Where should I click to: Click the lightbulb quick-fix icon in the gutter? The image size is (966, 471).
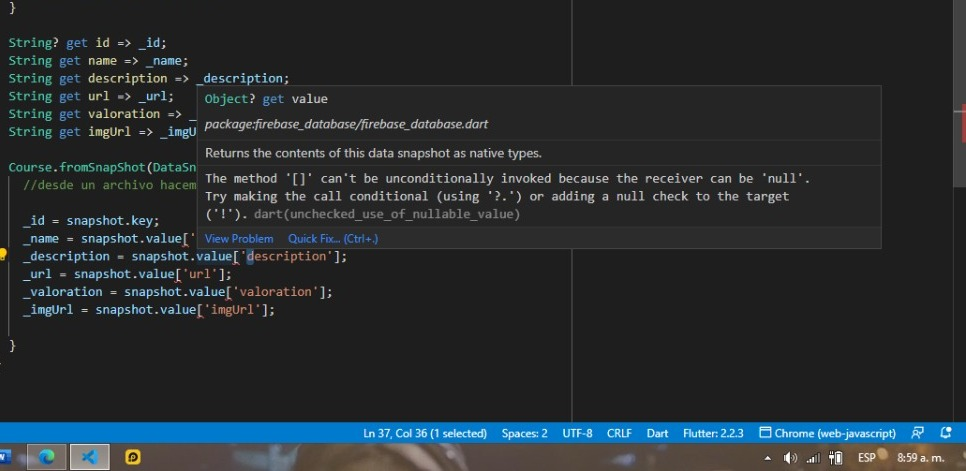[x=2, y=254]
